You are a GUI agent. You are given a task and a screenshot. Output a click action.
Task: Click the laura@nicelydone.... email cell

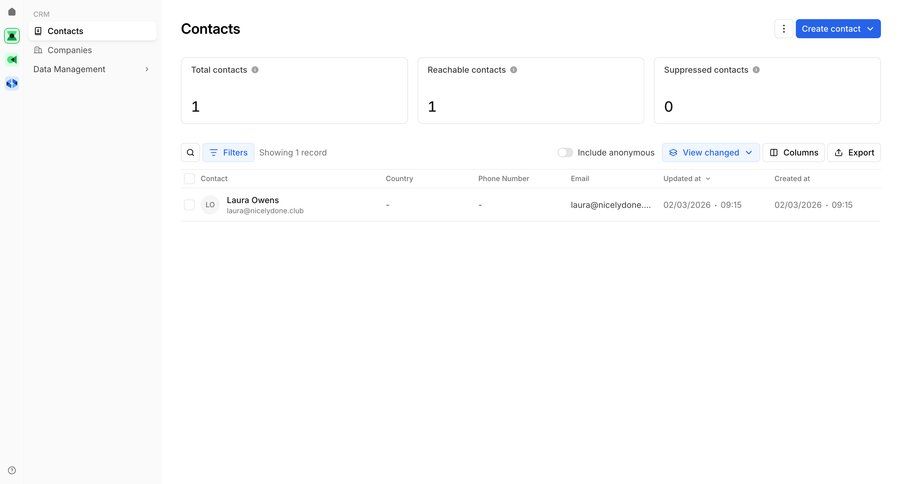[x=611, y=205]
